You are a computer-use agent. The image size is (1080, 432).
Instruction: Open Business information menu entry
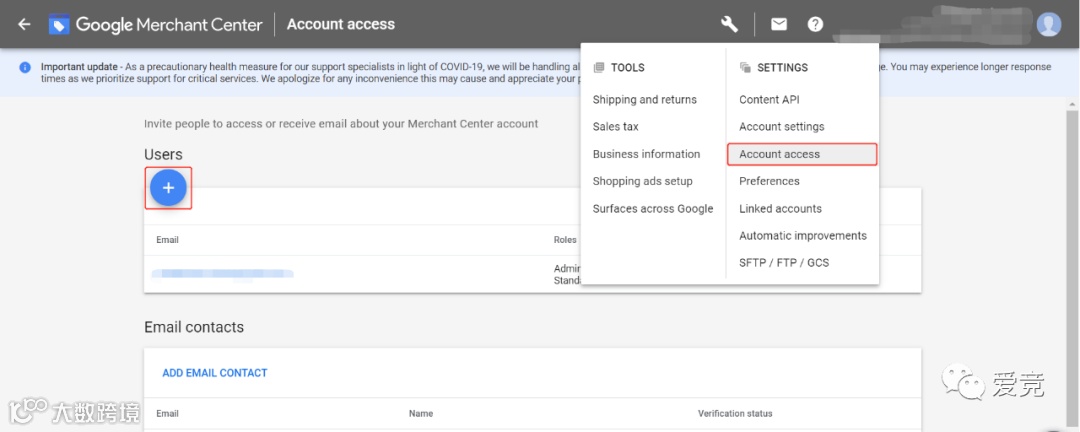point(646,154)
